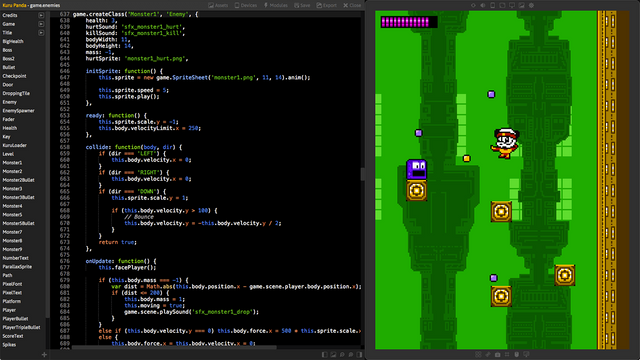Open the Assets panel

pos(218,5)
